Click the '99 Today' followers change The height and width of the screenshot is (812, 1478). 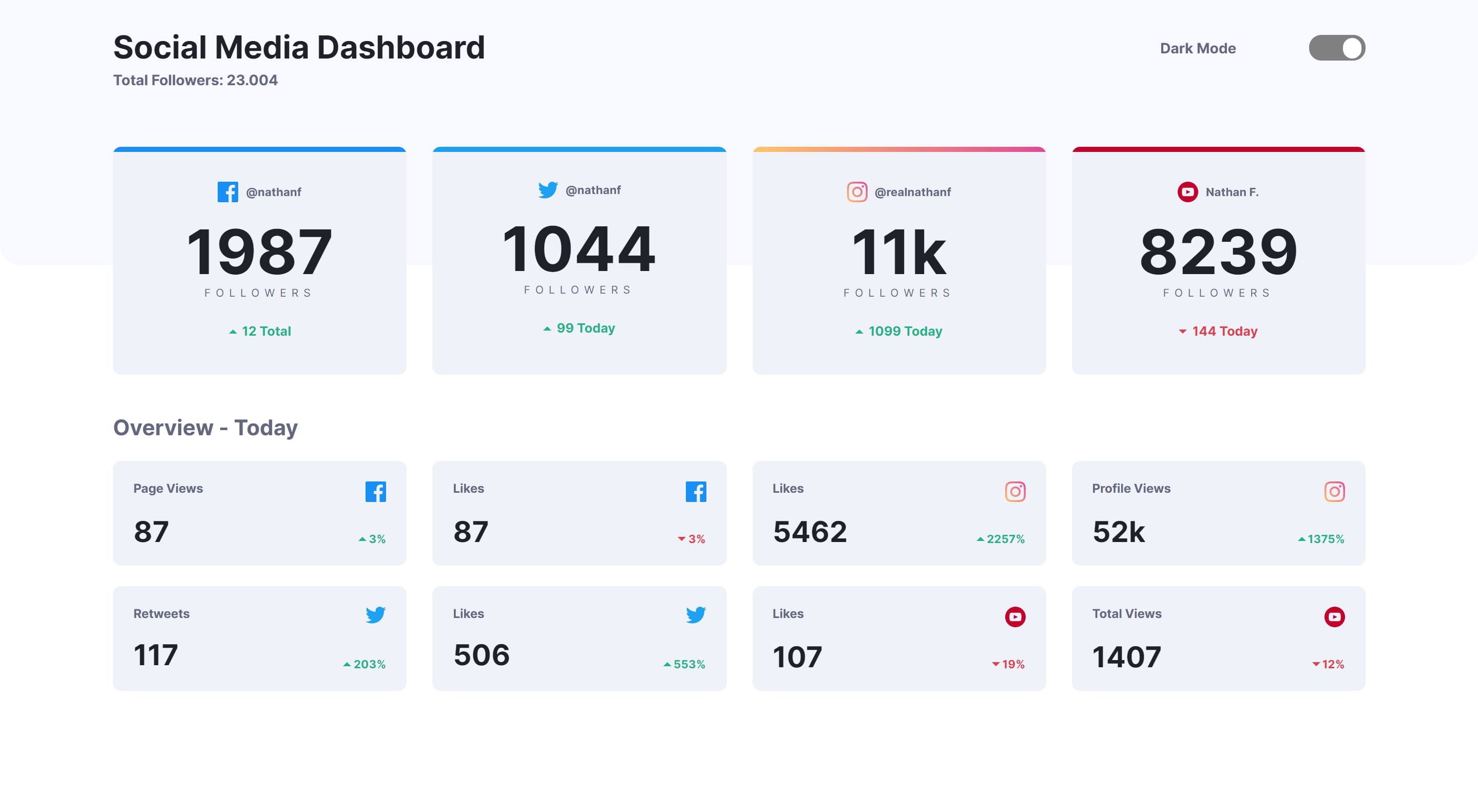(x=579, y=328)
